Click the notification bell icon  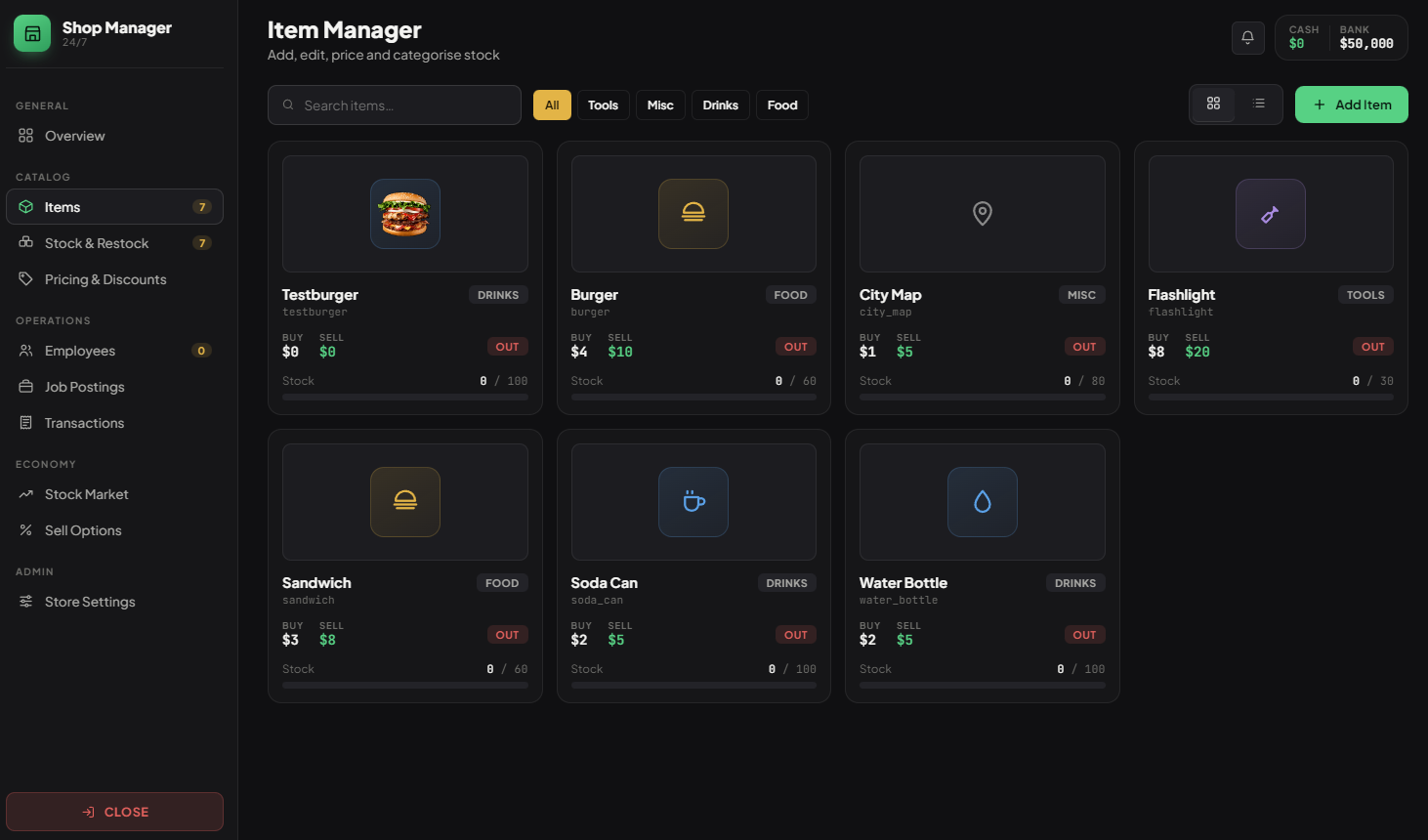tap(1247, 37)
